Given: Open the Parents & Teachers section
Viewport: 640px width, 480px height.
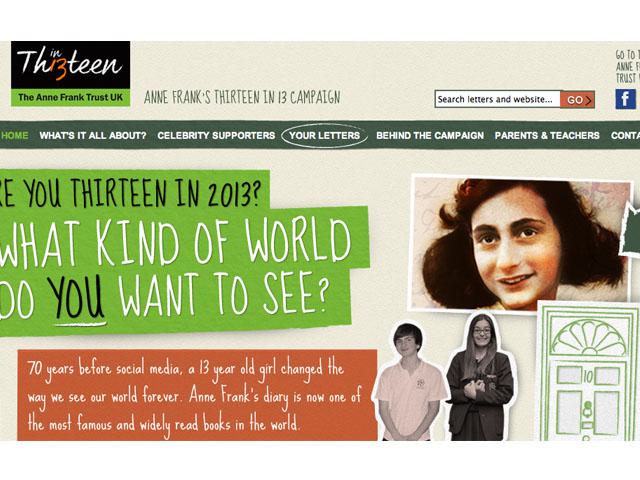Looking at the screenshot, I should (547, 136).
